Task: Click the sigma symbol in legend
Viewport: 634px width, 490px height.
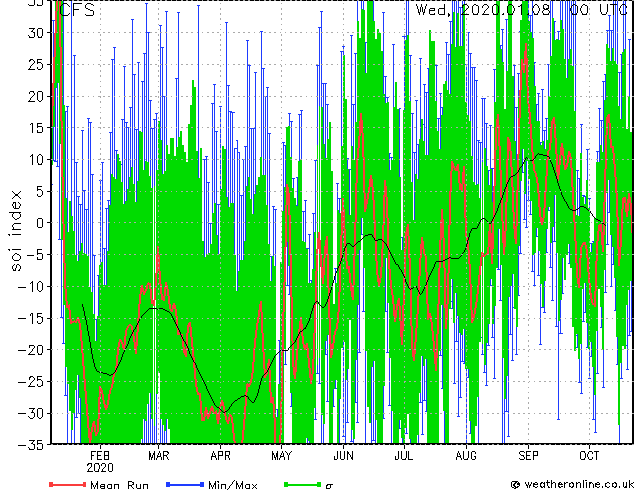Action: pyautogui.click(x=329, y=486)
